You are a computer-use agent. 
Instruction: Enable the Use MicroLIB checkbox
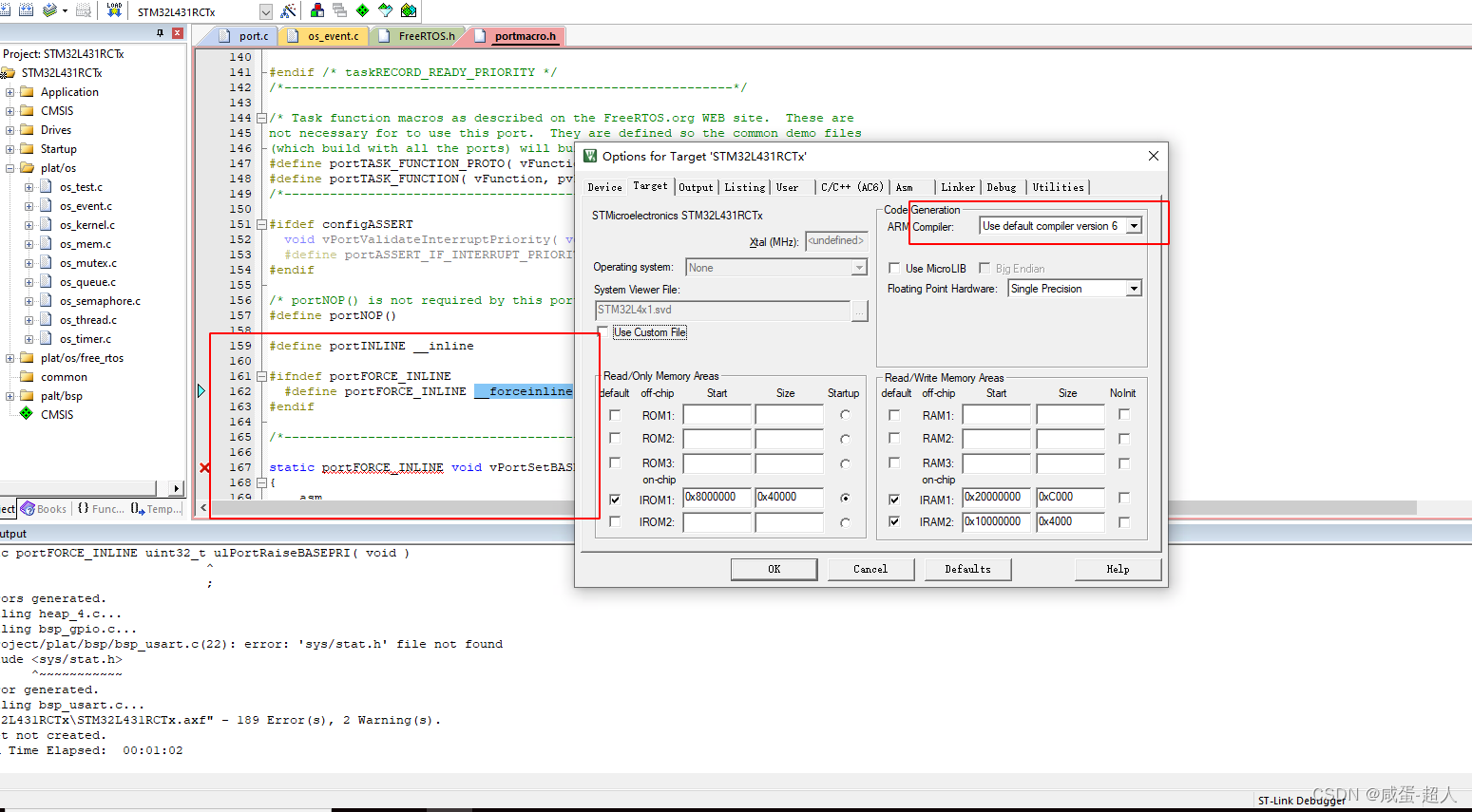click(894, 268)
